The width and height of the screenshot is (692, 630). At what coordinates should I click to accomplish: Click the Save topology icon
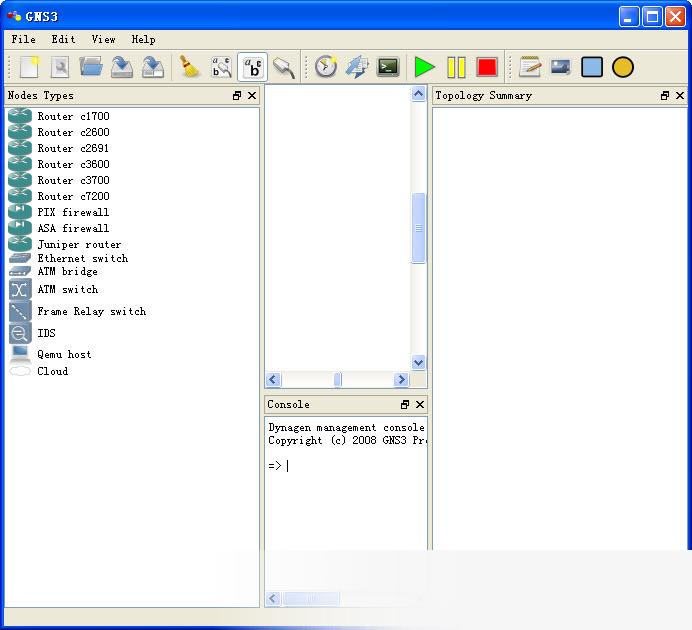122,68
